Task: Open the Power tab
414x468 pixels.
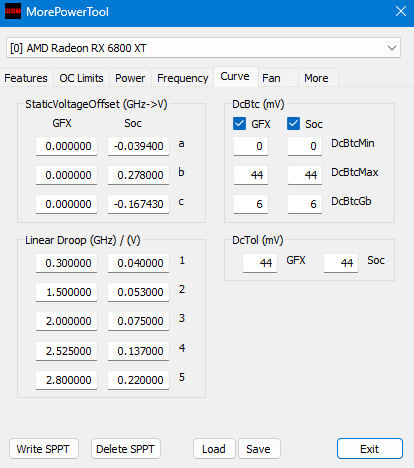Action: click(130, 78)
